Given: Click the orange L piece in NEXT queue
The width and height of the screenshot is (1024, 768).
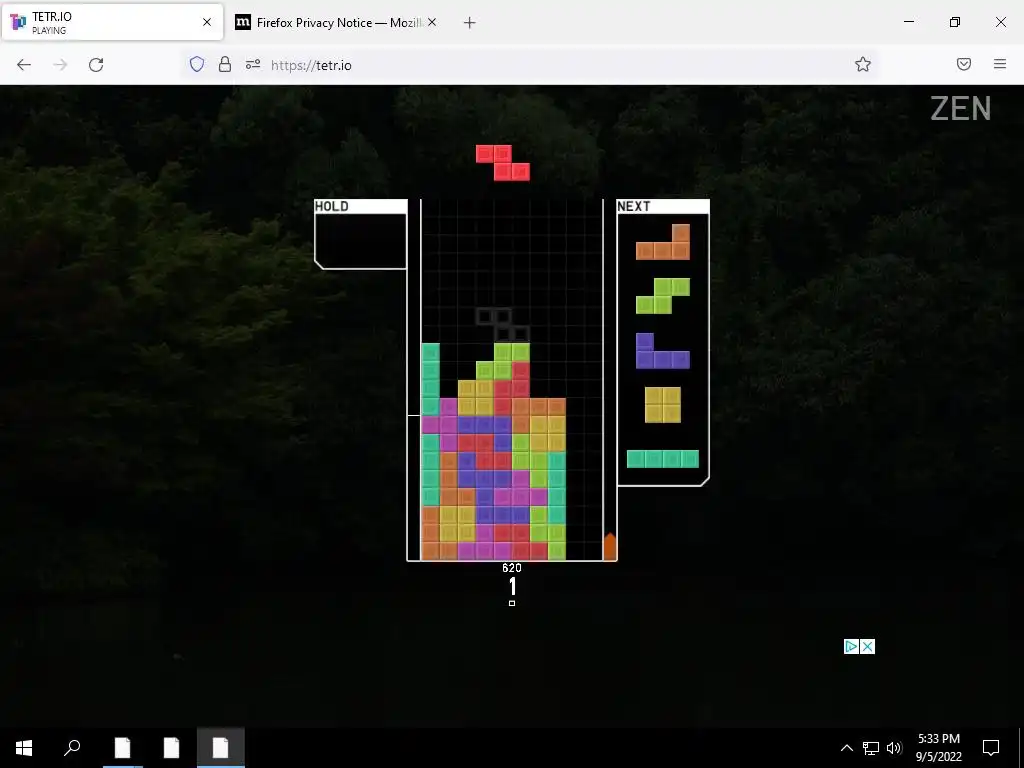Looking at the screenshot, I should [663, 242].
